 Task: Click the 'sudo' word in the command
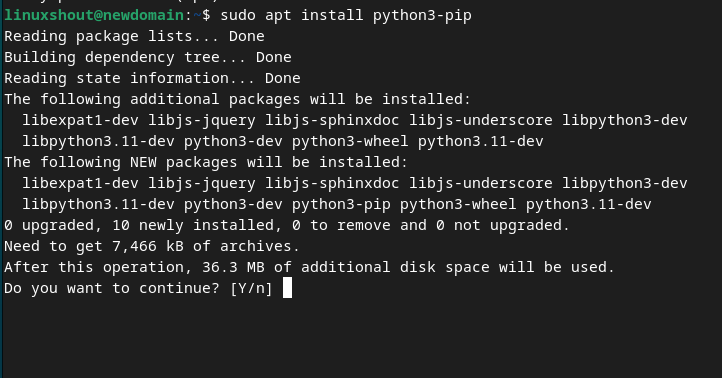[x=238, y=15]
